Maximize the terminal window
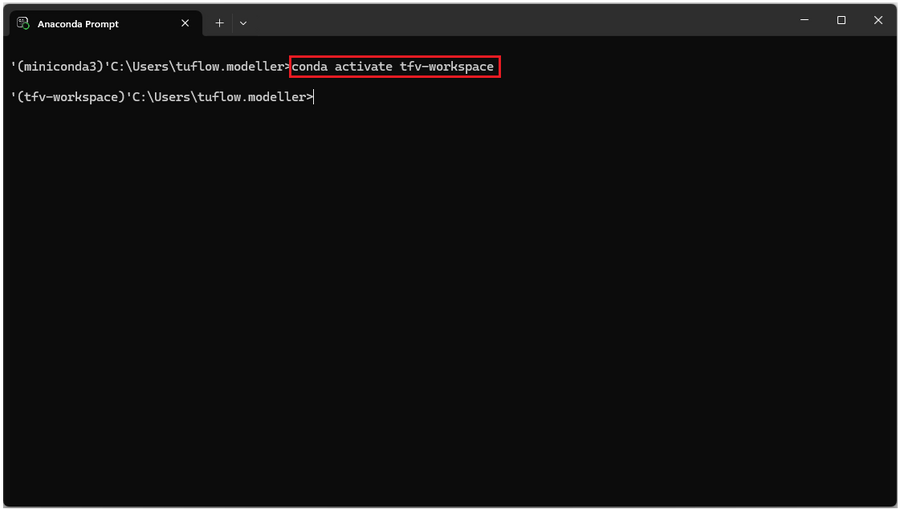The image size is (900, 509). [841, 20]
